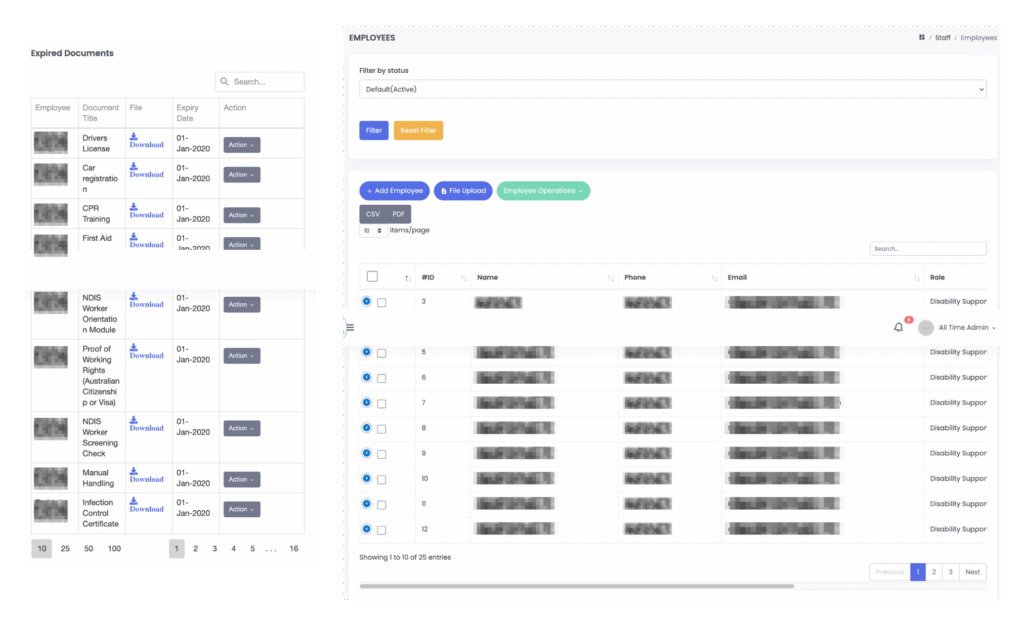This screenshot has width=1024, height=626.
Task: Go to page 2 of employees
Action: pyautogui.click(x=933, y=572)
